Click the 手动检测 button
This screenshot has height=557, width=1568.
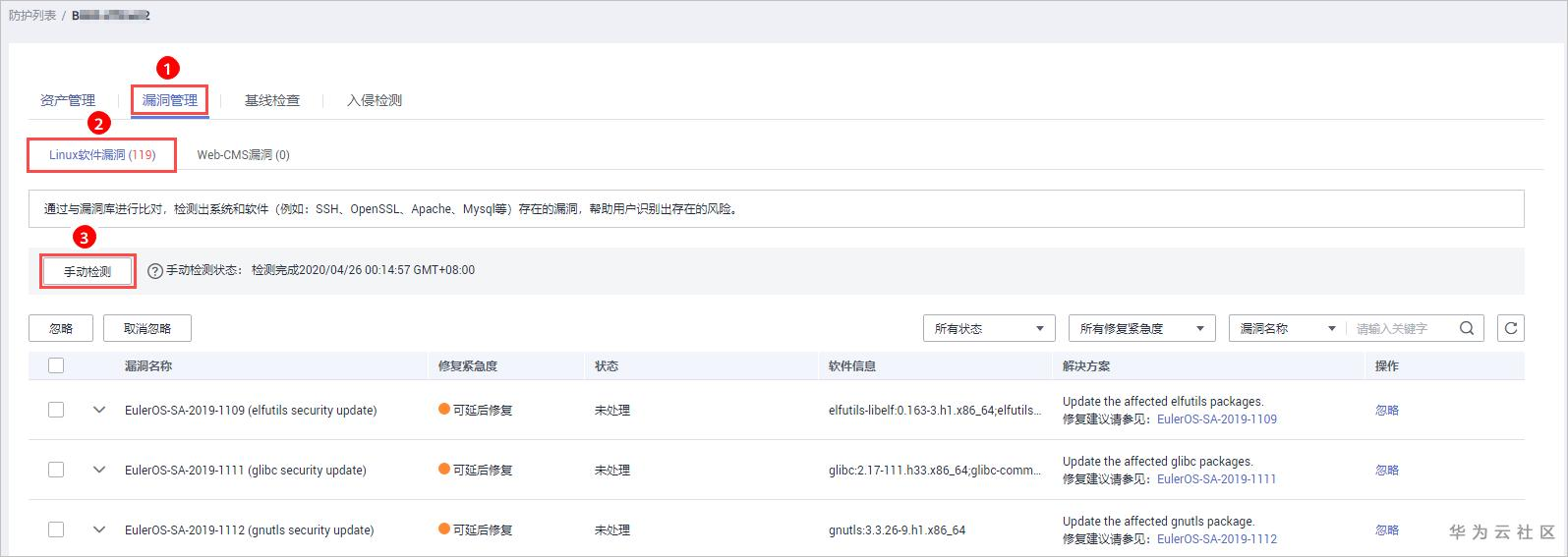pos(87,271)
